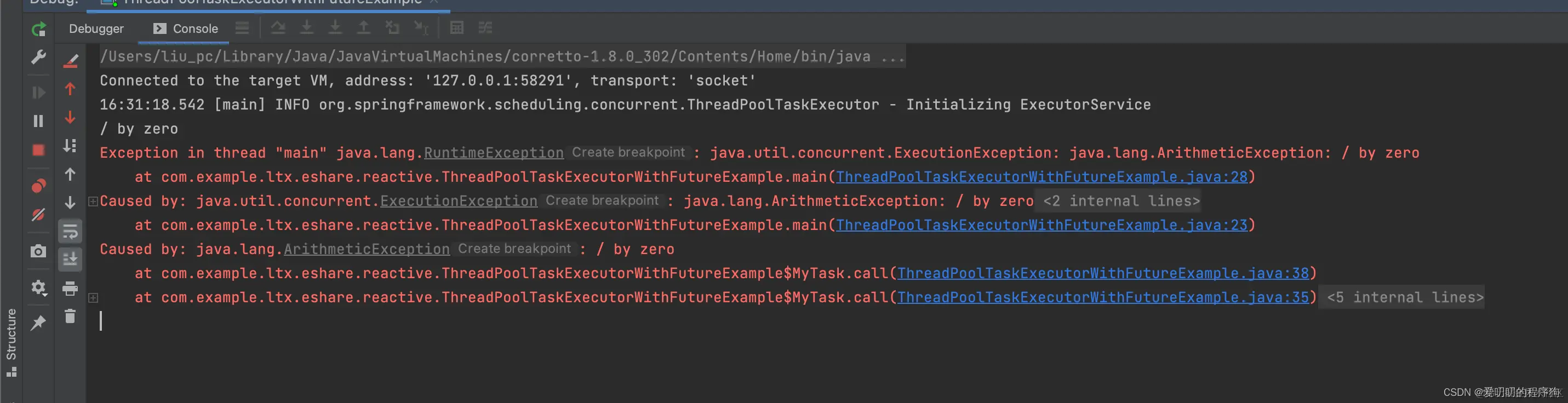Expand the <5 internal lines> folded region
The height and width of the screenshot is (403, 1568).
pyautogui.click(x=1405, y=298)
